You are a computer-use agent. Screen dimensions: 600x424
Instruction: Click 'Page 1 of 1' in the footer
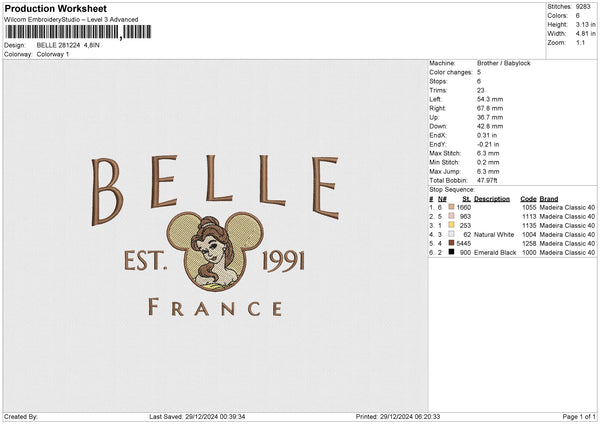click(579, 416)
